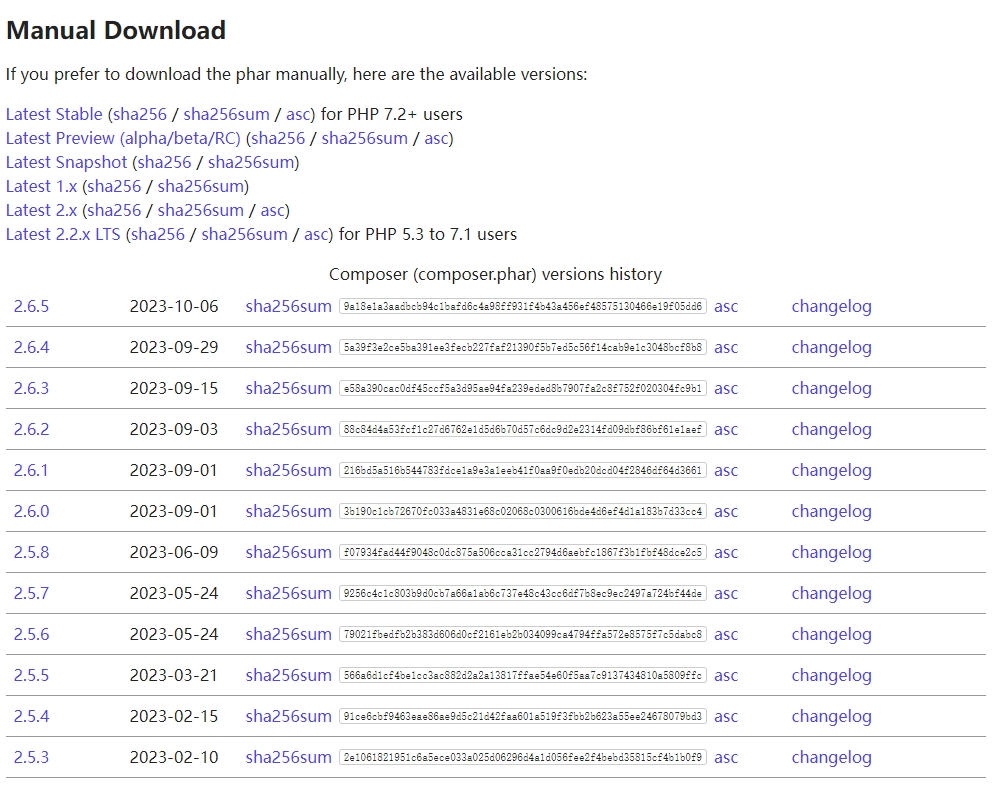Open sha256sum link for version 2.5.6

pos(288,634)
